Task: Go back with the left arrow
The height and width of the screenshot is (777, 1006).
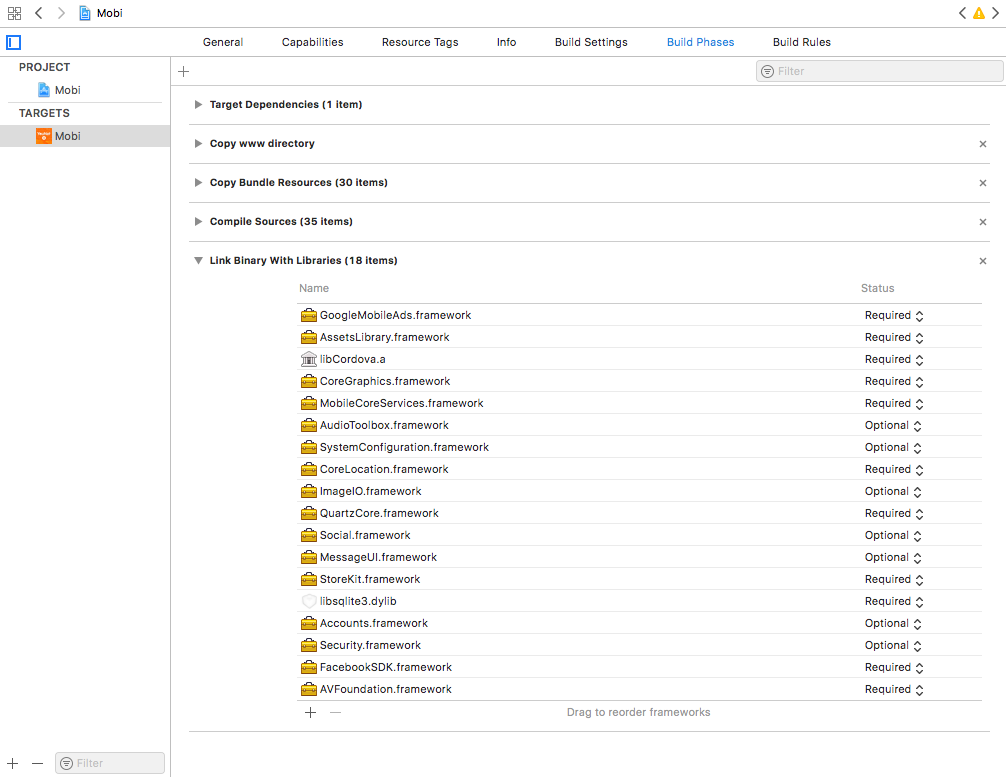Action: (x=38, y=13)
